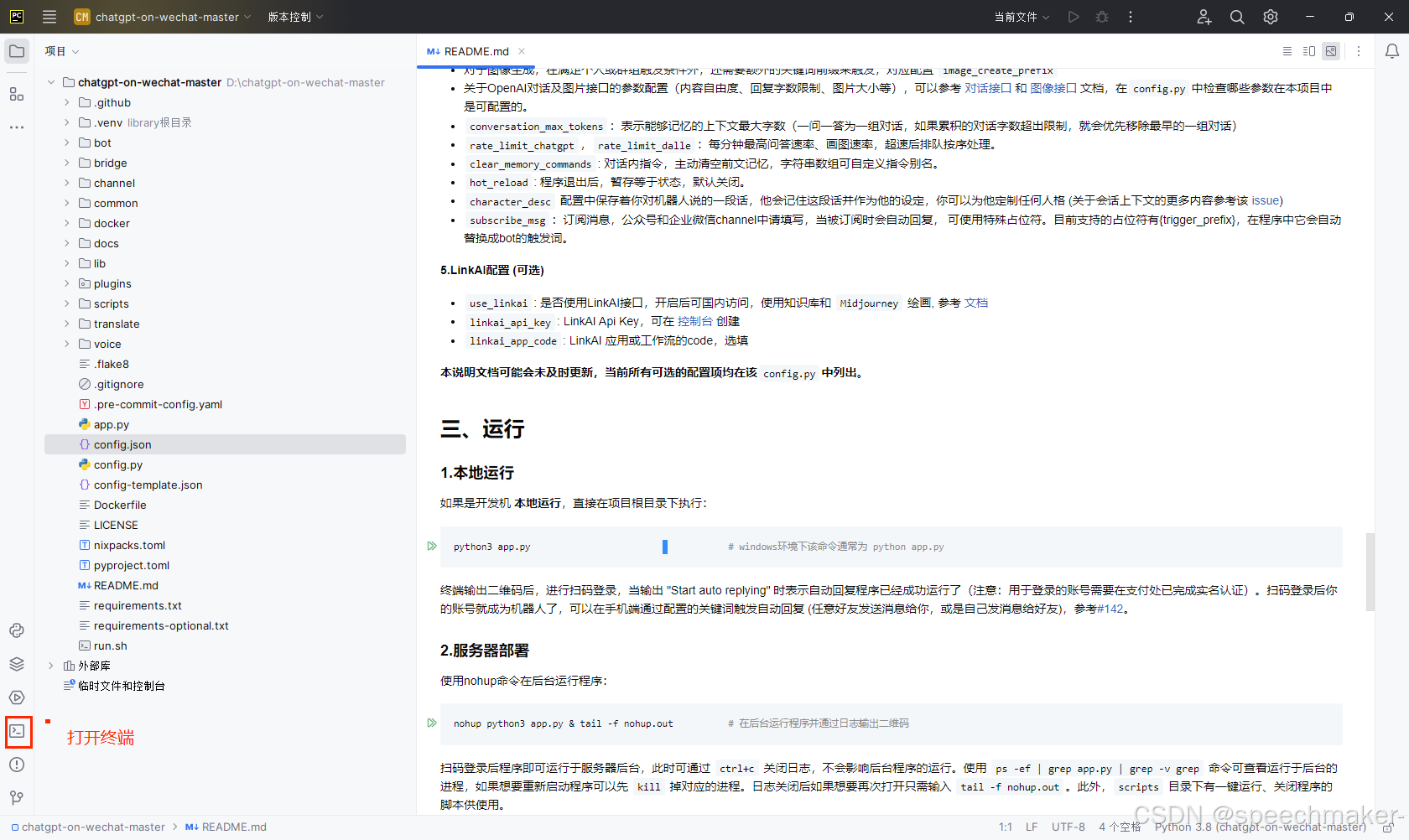
Task: Click the Run button in title bar
Action: [x=1074, y=17]
